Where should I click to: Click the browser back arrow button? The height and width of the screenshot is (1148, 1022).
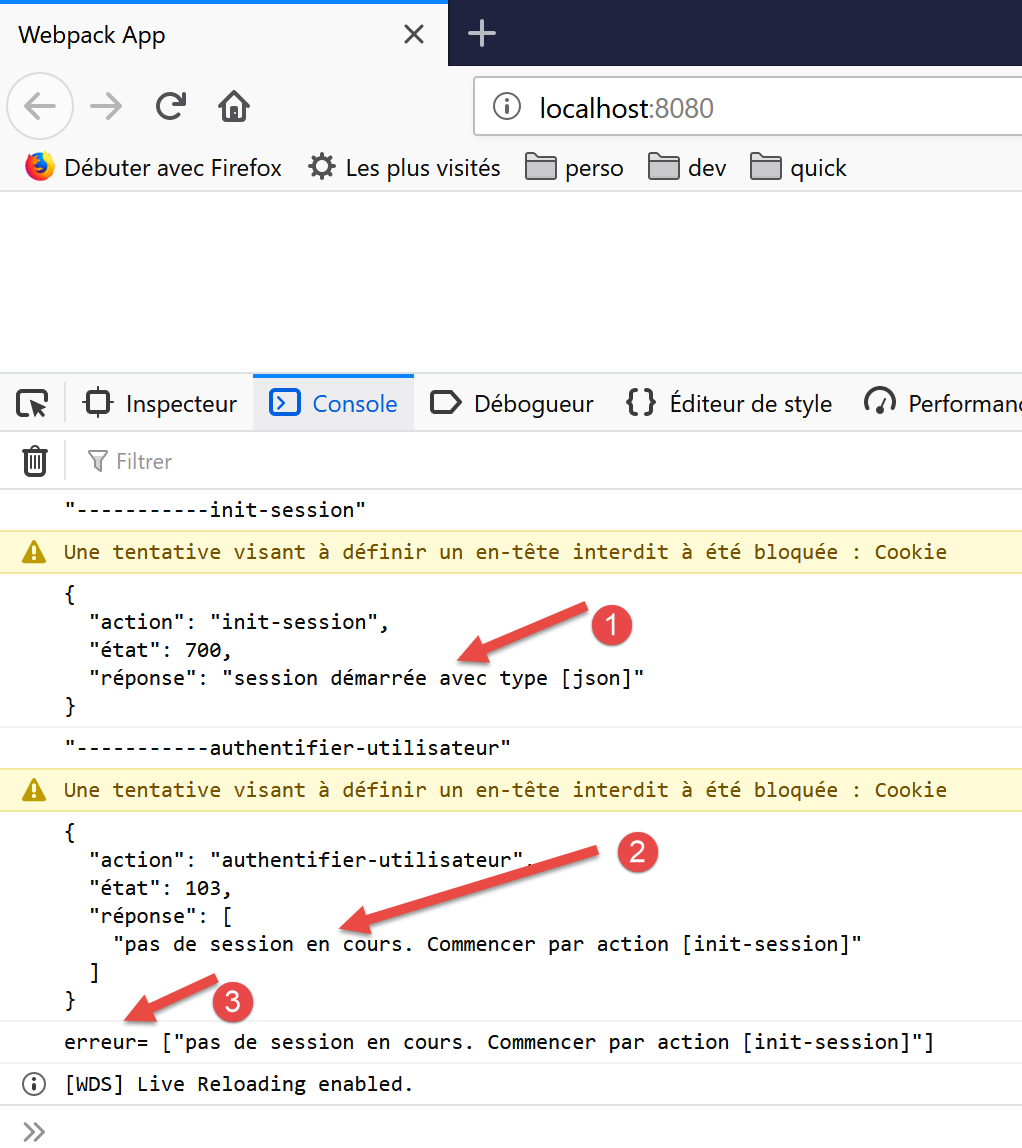(x=40, y=106)
